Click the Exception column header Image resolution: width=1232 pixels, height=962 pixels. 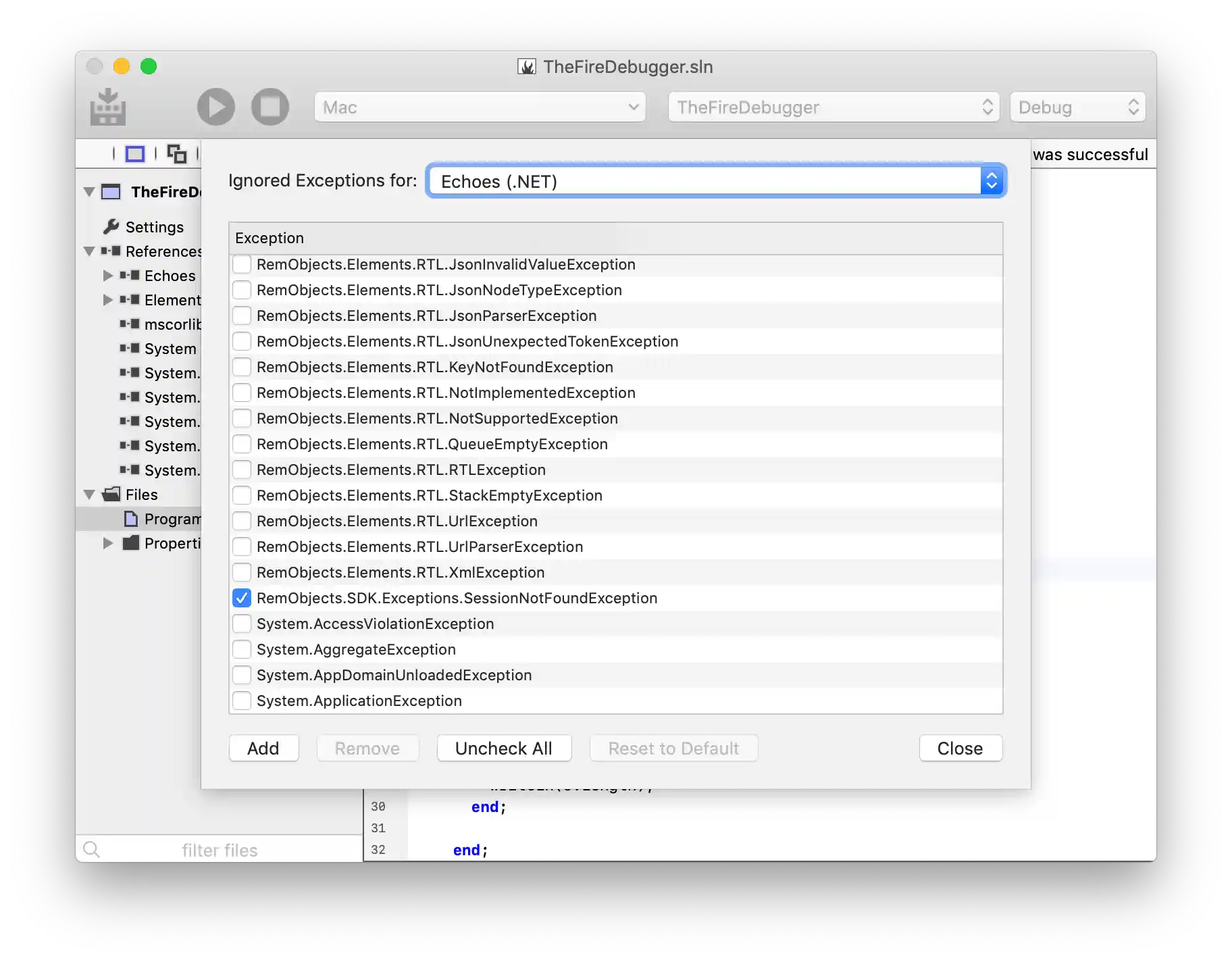tap(616, 238)
